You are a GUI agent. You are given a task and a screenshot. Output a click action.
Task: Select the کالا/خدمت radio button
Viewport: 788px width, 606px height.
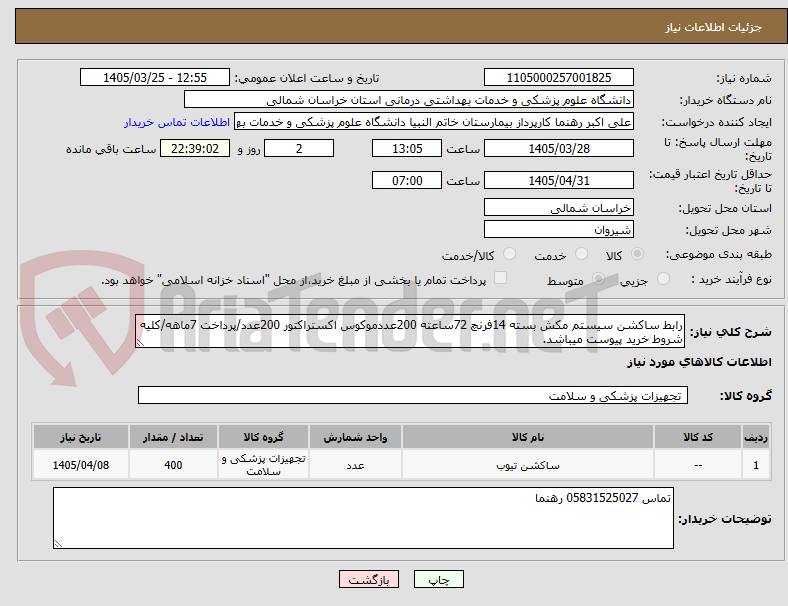click(509, 254)
